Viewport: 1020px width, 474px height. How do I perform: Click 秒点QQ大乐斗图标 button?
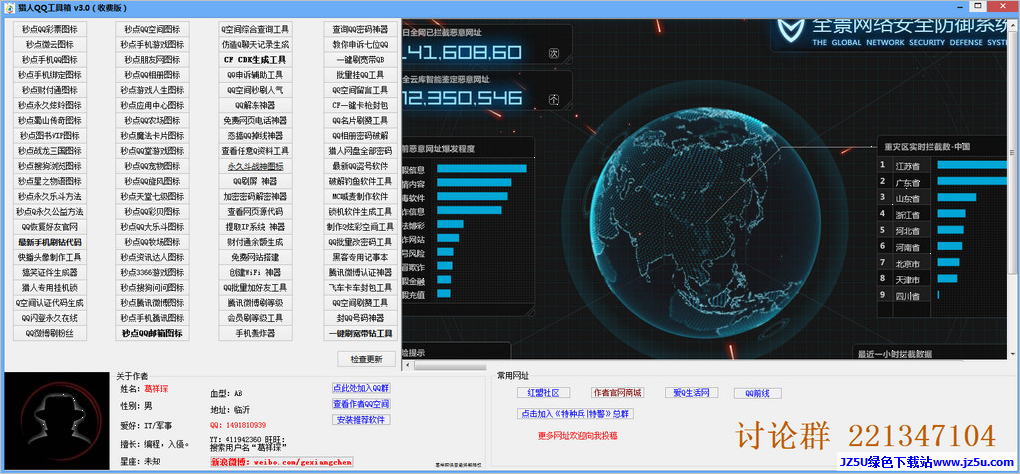[x=152, y=227]
